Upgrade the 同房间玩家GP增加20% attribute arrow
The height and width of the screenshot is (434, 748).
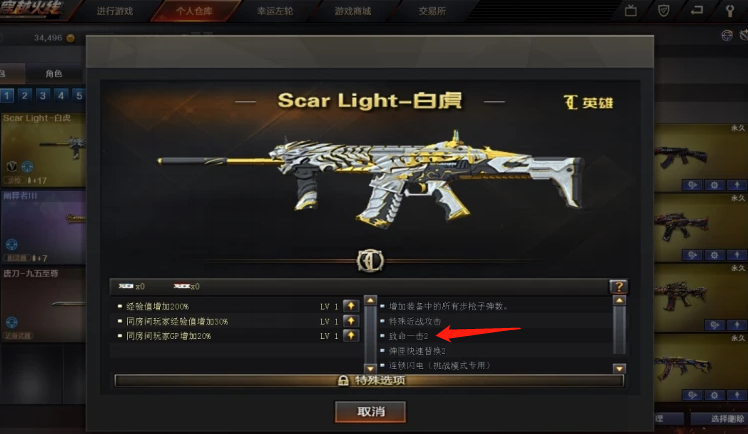click(x=351, y=336)
